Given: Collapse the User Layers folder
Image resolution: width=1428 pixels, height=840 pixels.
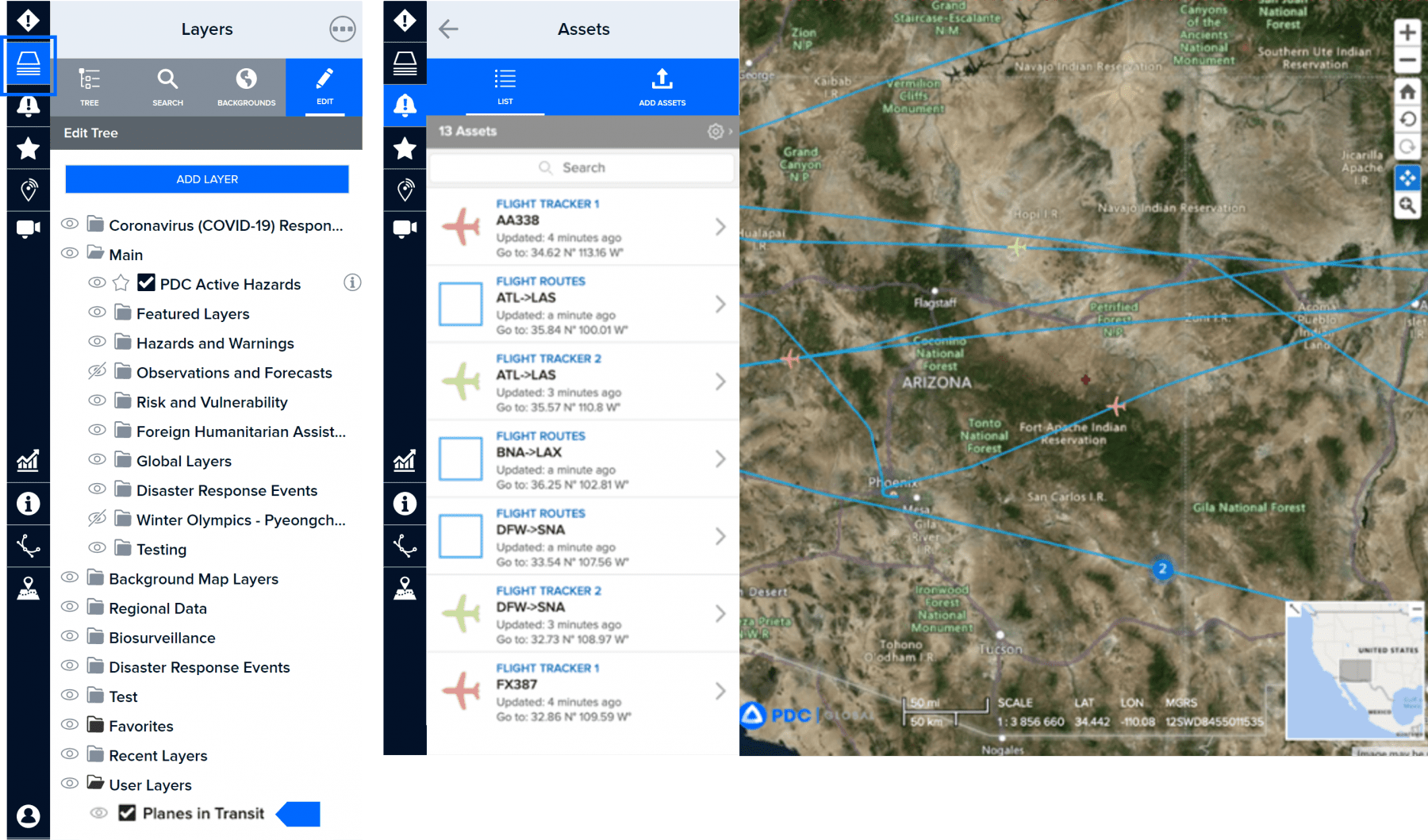Looking at the screenshot, I should pyautogui.click(x=96, y=783).
